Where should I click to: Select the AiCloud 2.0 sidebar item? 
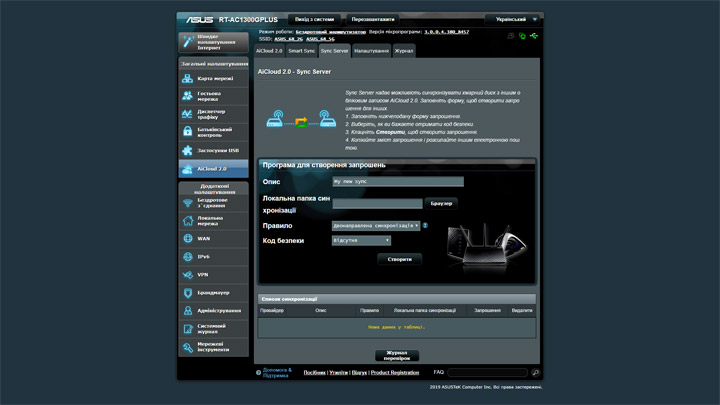point(214,169)
